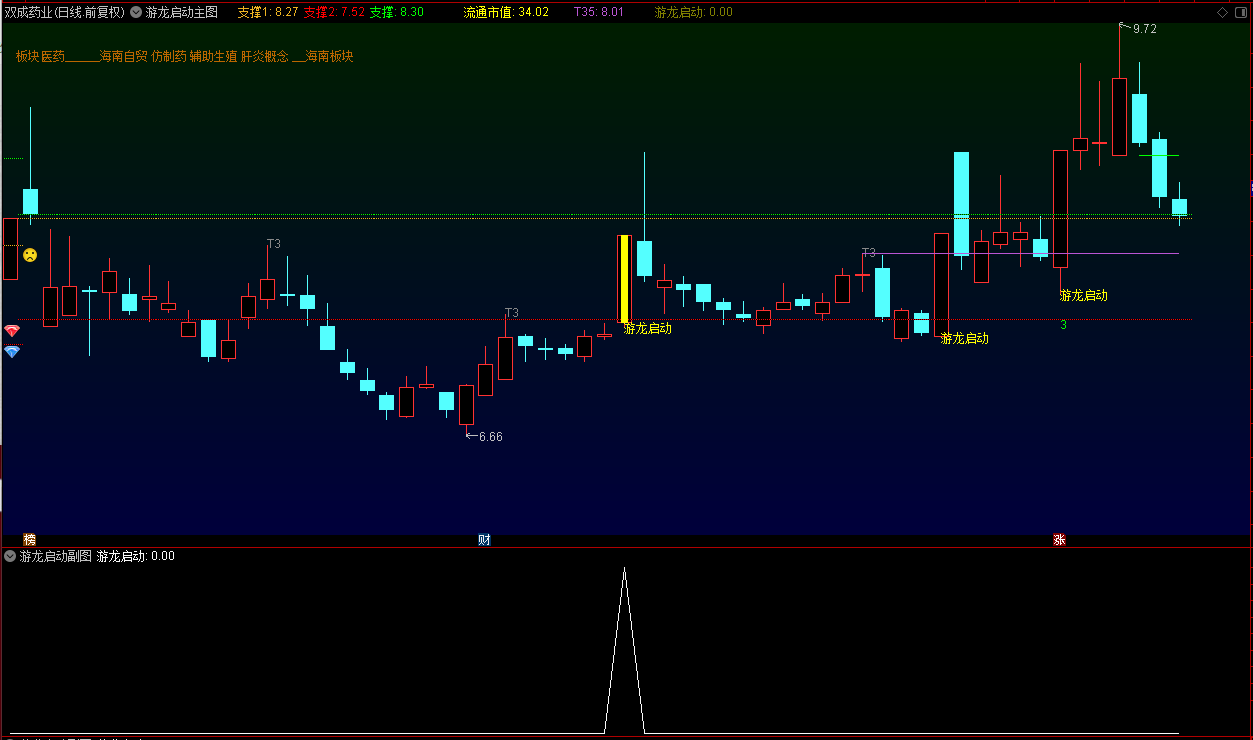The image size is (1253, 740).
Task: Click the T3 label at the horizontal line
Action: tap(869, 253)
